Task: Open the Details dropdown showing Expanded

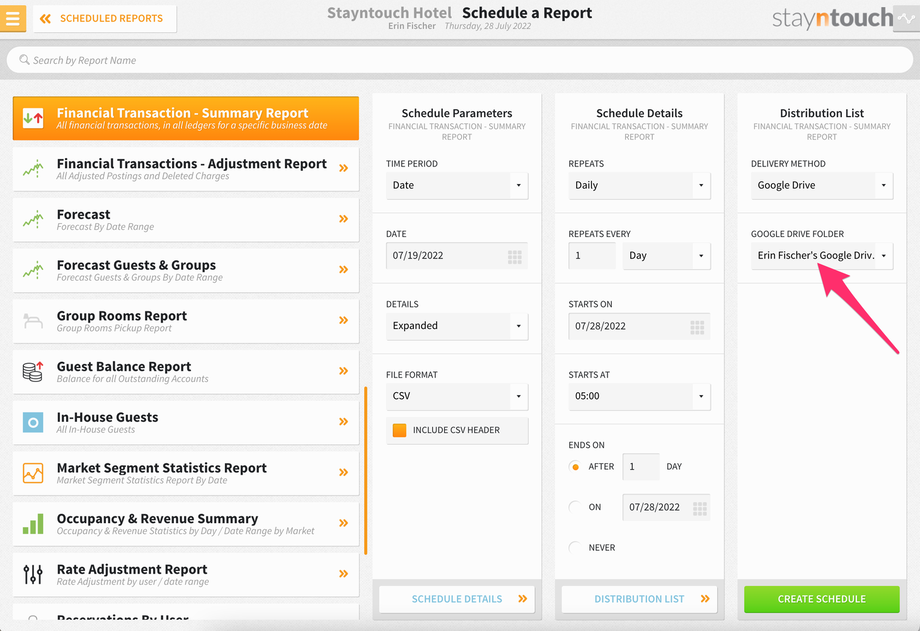Action: [457, 326]
